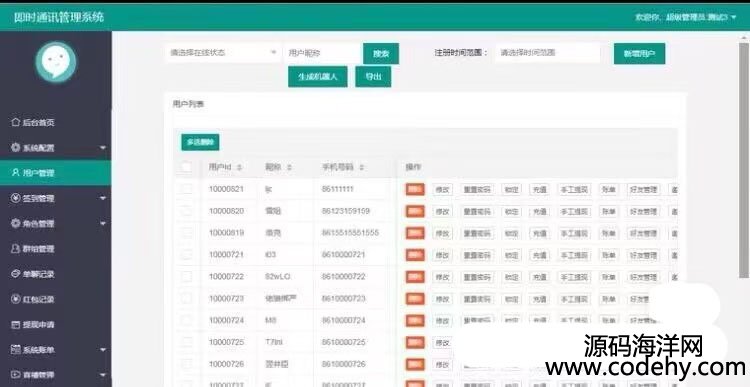Click the 红包记录 sidebar icon
The height and width of the screenshot is (387, 750).
click(x=16, y=299)
